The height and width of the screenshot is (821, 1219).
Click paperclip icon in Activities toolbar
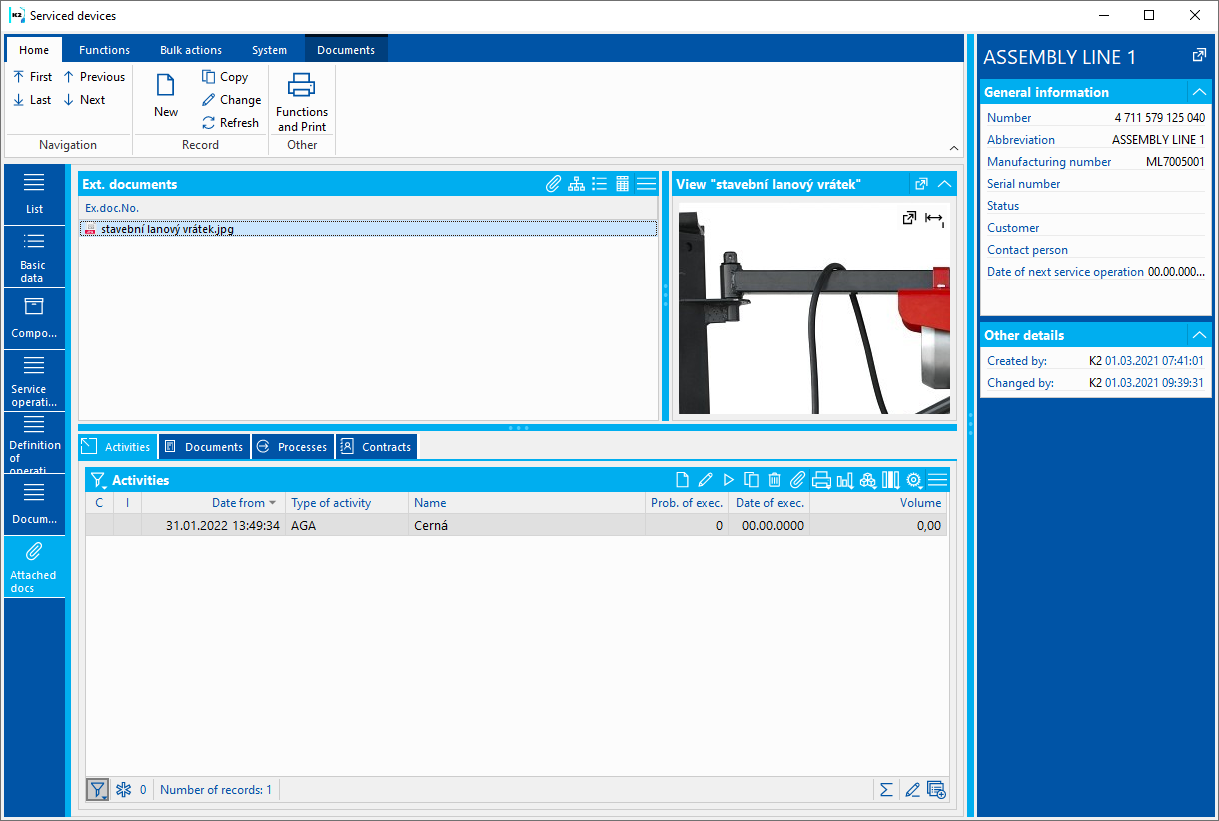tap(797, 480)
